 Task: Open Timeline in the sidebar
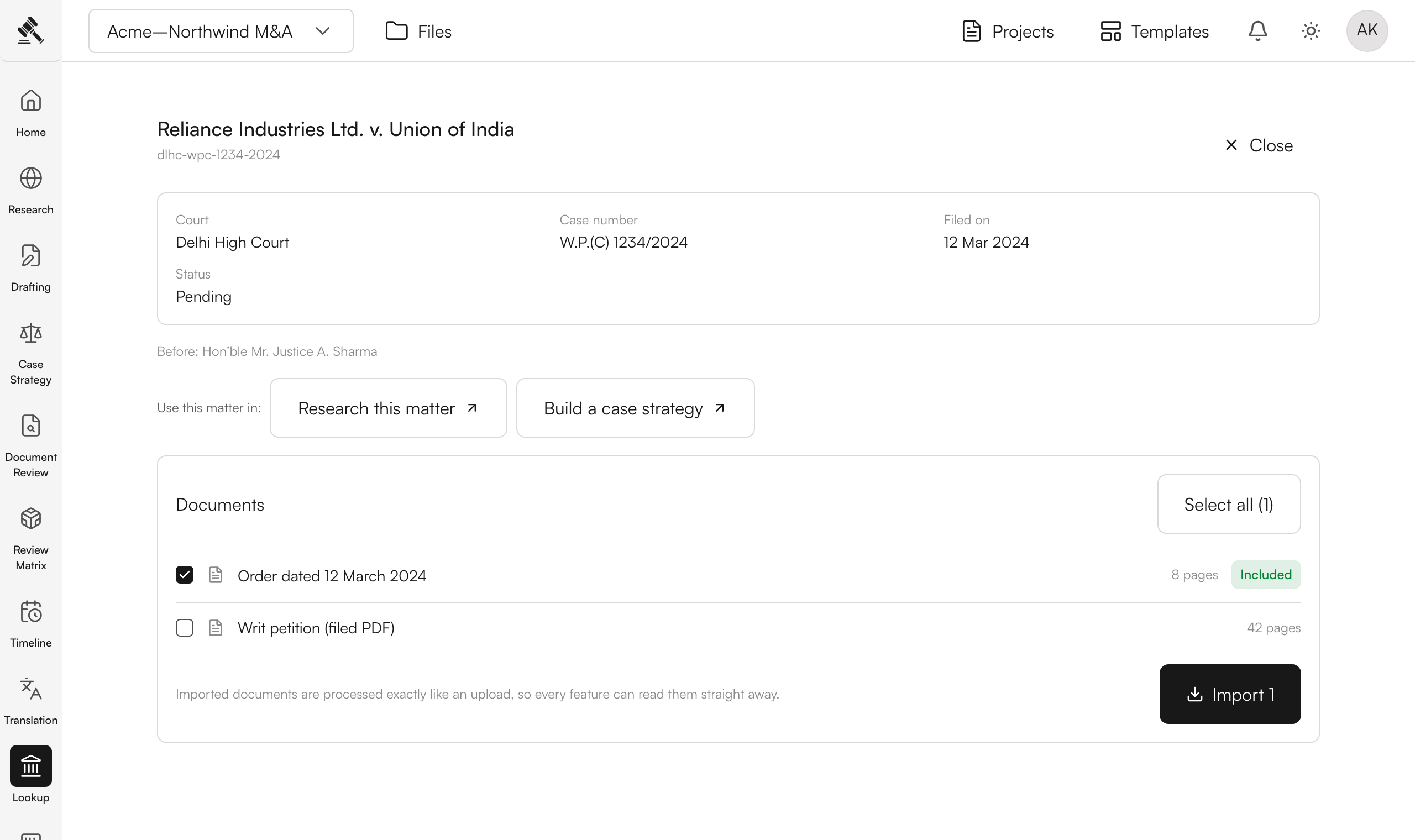tap(30, 624)
